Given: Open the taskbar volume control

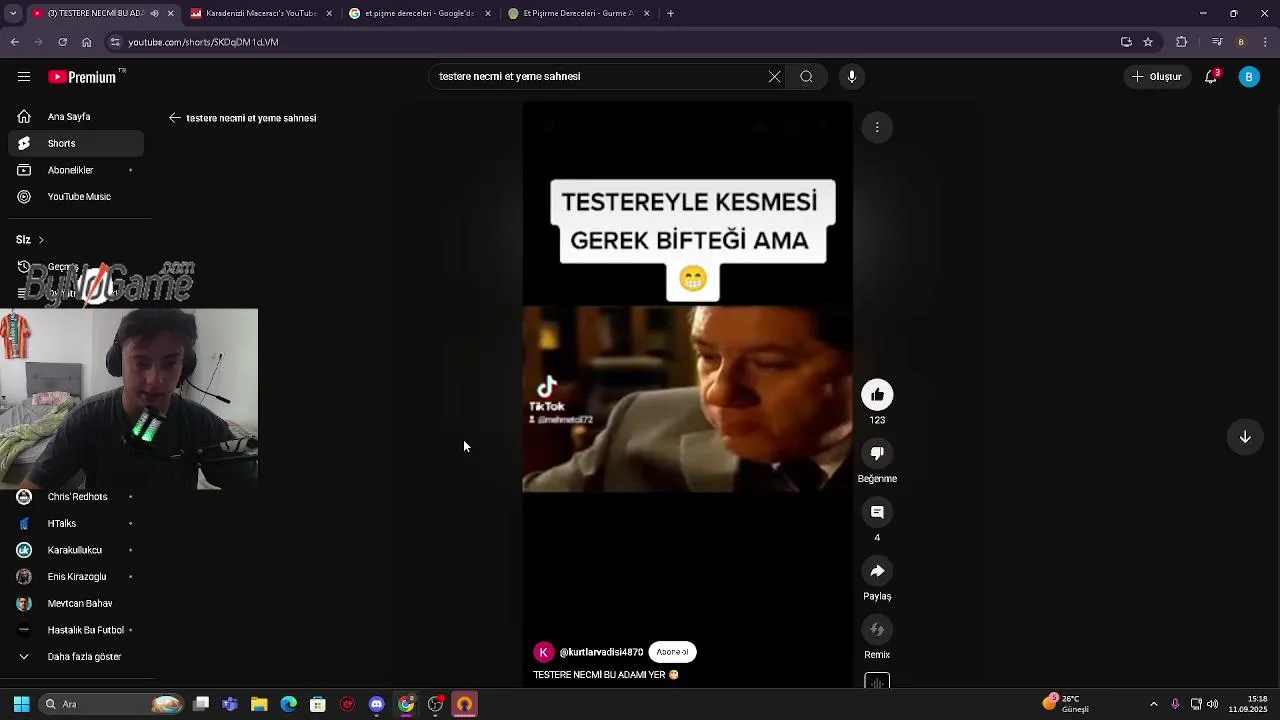Looking at the screenshot, I should (x=1213, y=704).
